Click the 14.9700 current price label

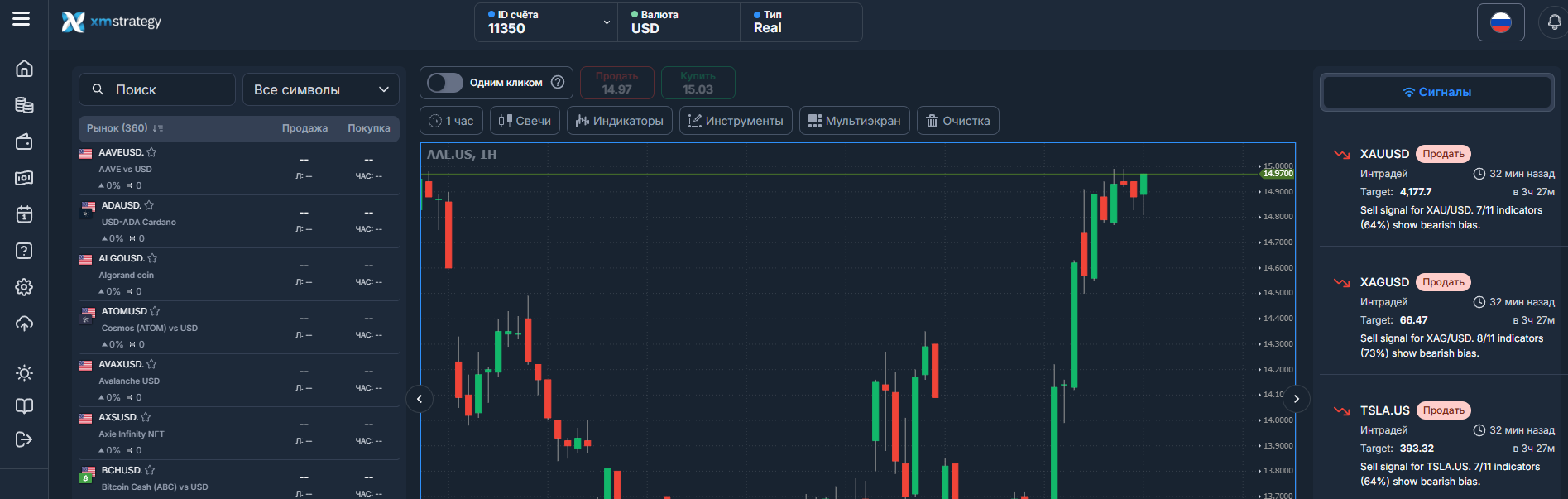coord(1278,174)
